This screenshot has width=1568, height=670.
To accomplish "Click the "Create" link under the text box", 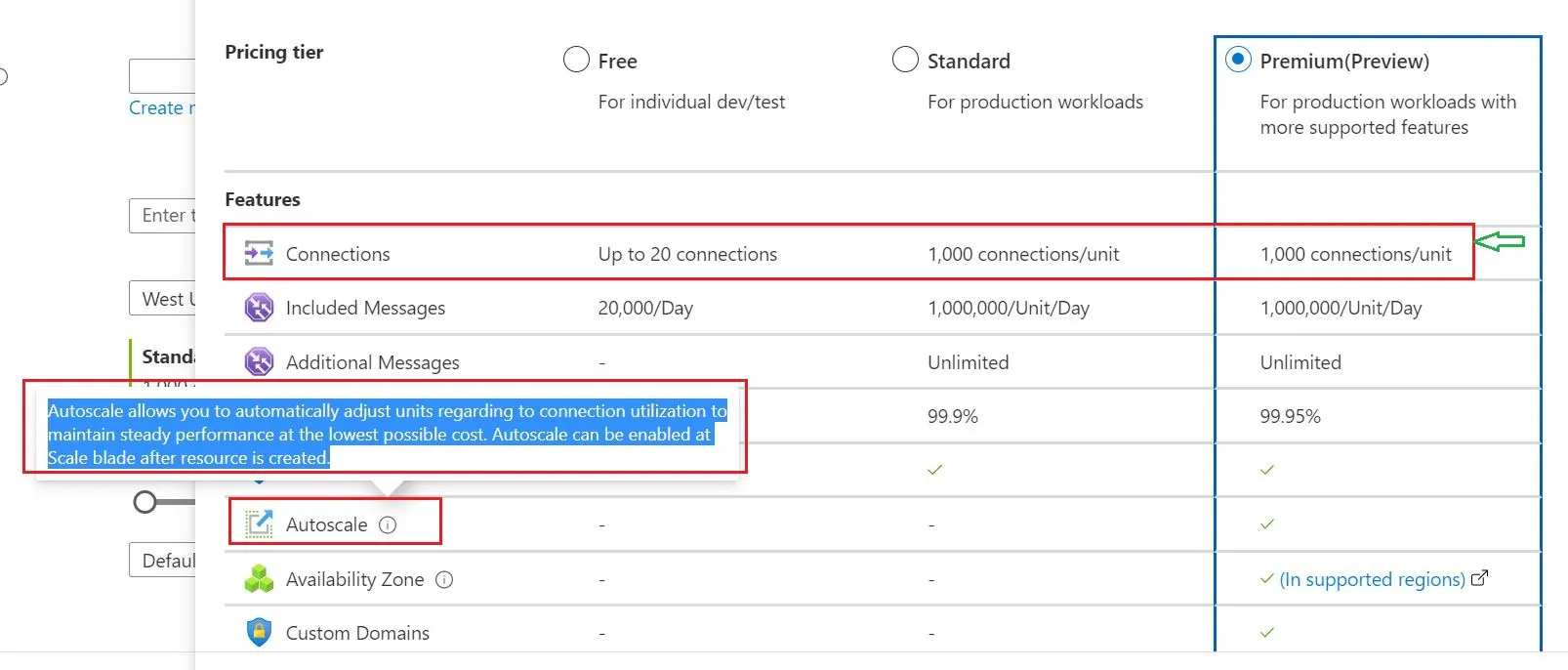I will pos(160,107).
